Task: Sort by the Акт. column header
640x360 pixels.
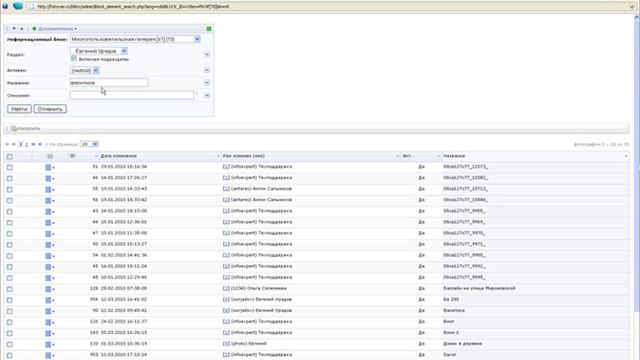Action: tap(422, 156)
